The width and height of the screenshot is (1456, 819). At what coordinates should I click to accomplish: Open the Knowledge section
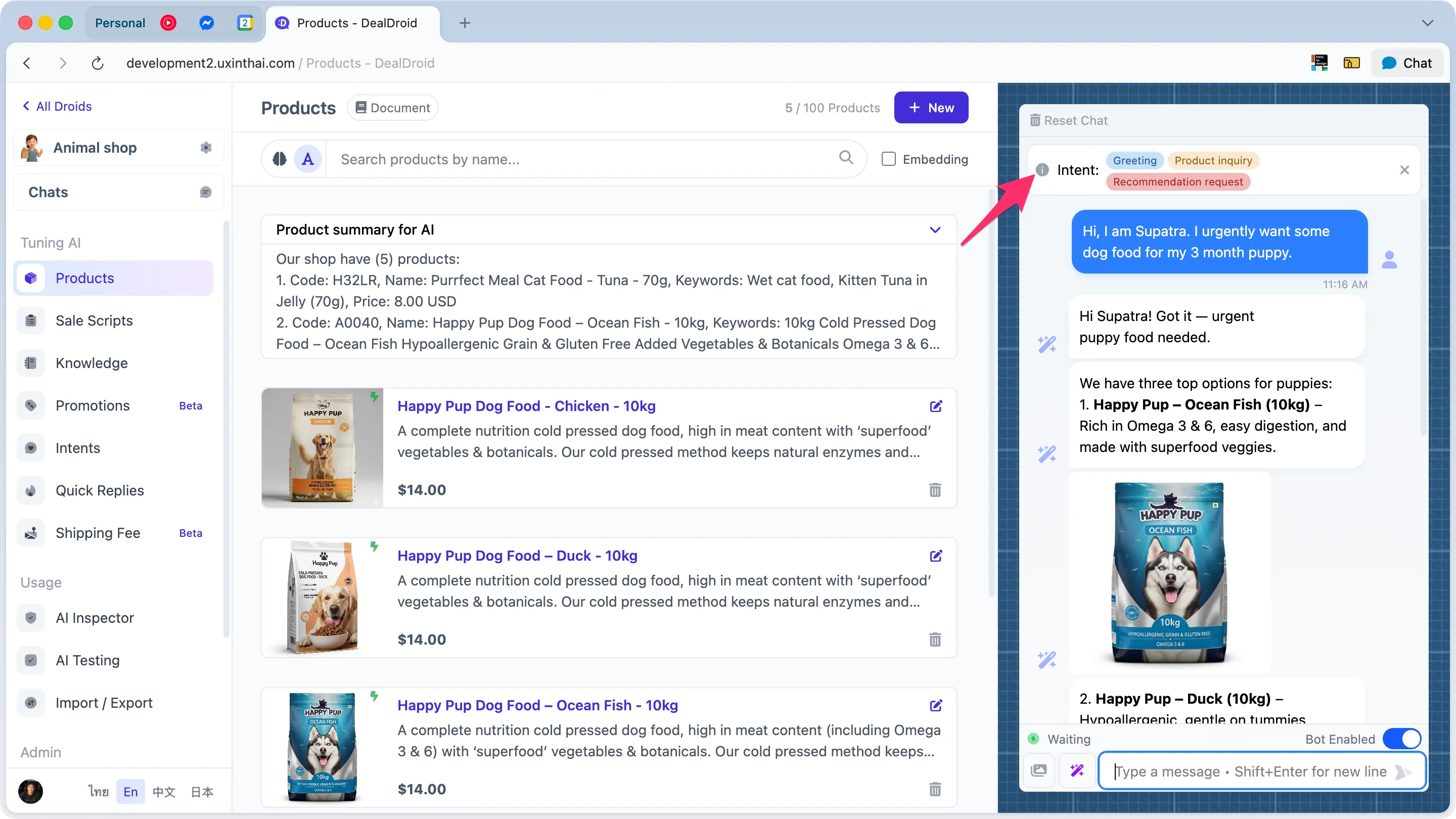coord(92,363)
